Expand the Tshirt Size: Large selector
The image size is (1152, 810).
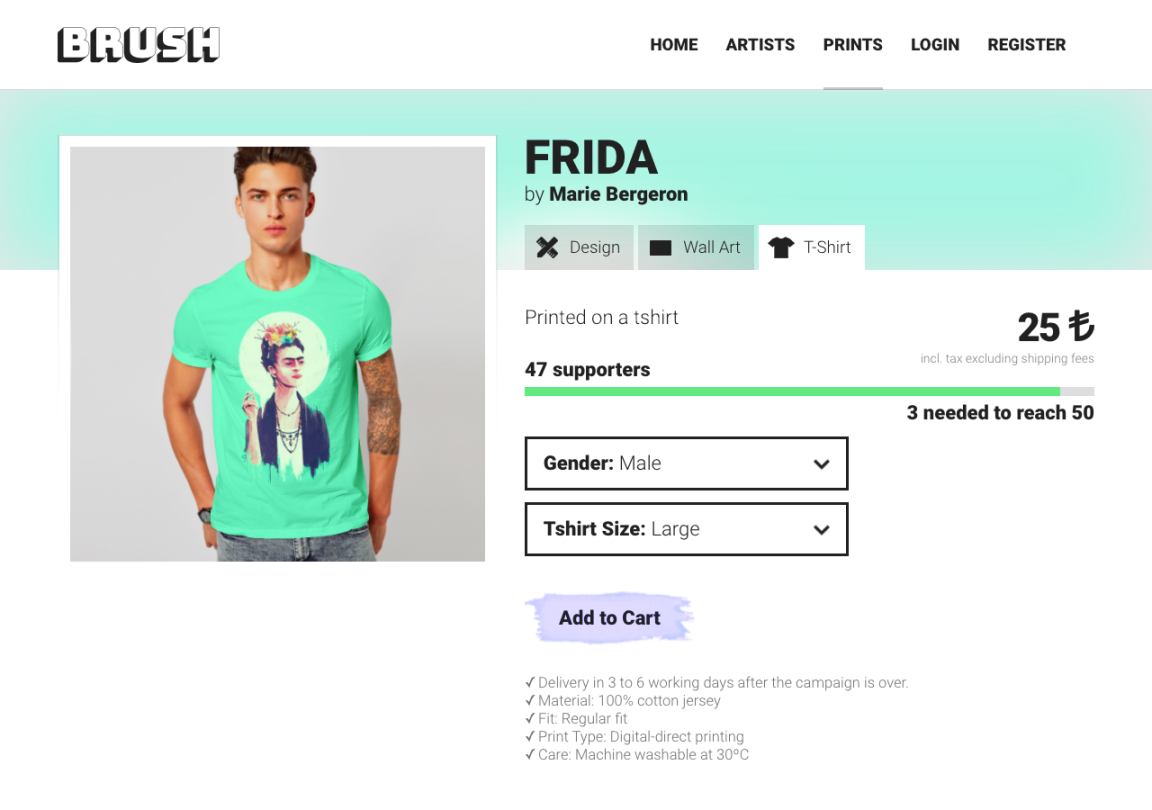tap(686, 529)
